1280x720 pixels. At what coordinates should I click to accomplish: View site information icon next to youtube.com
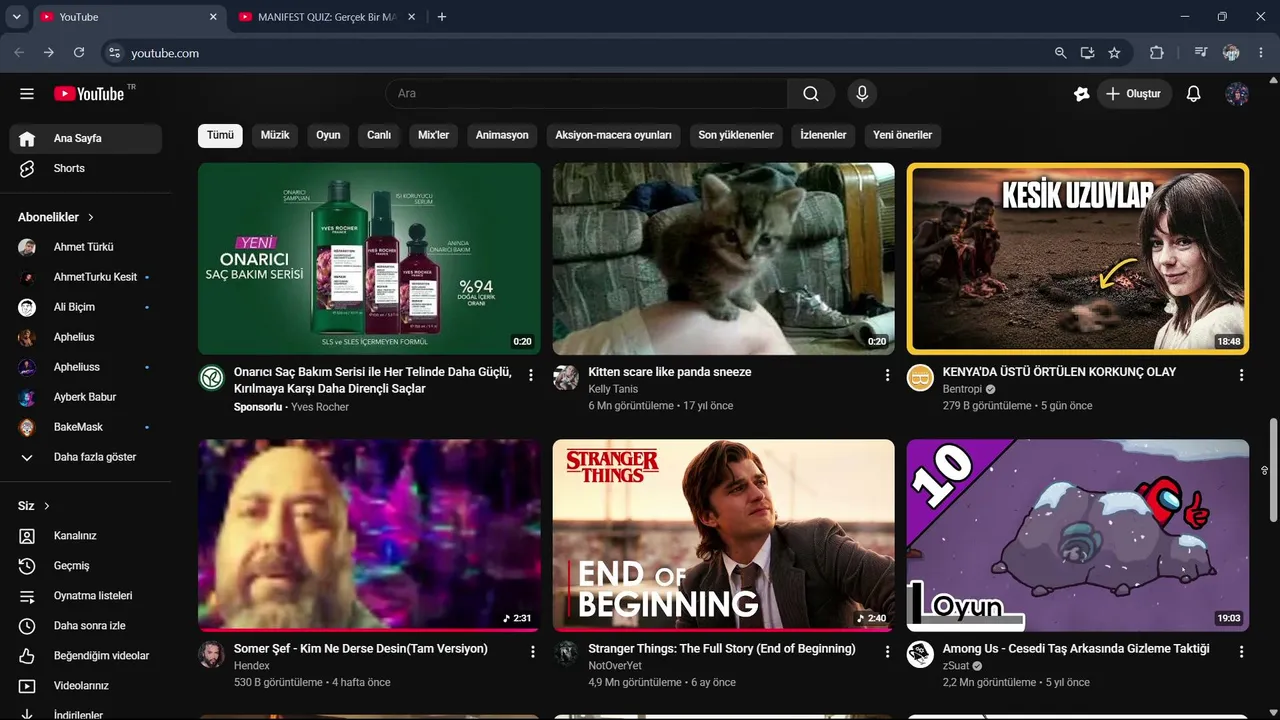pyautogui.click(x=114, y=53)
